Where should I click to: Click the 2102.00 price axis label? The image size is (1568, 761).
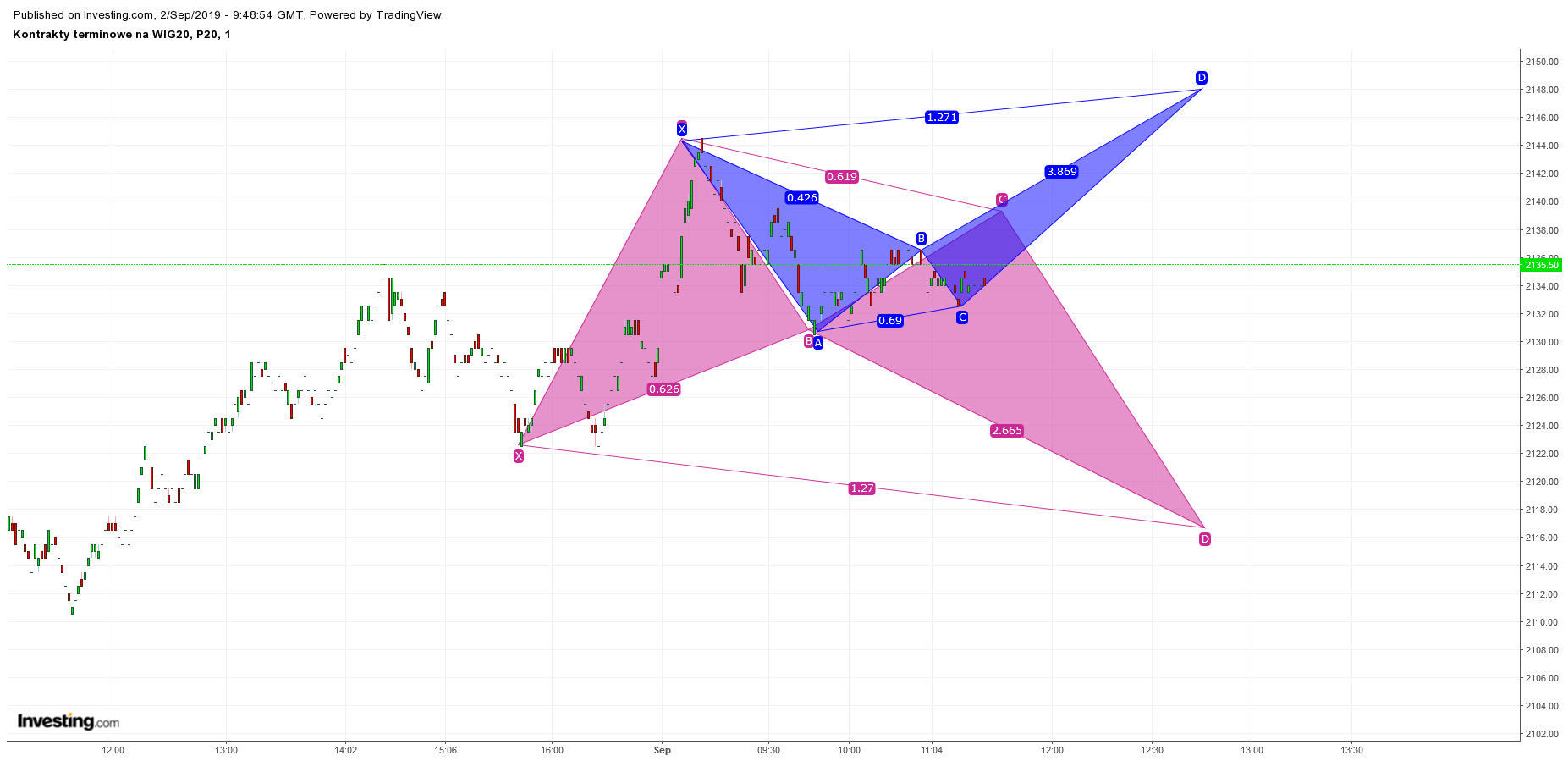(1542, 734)
